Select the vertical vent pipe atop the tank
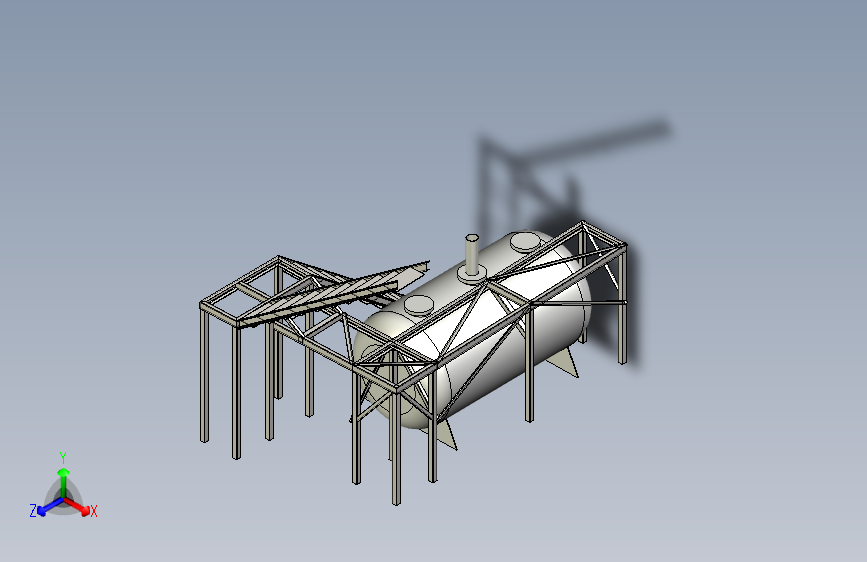Screen dimensions: 867x562 click(x=472, y=254)
